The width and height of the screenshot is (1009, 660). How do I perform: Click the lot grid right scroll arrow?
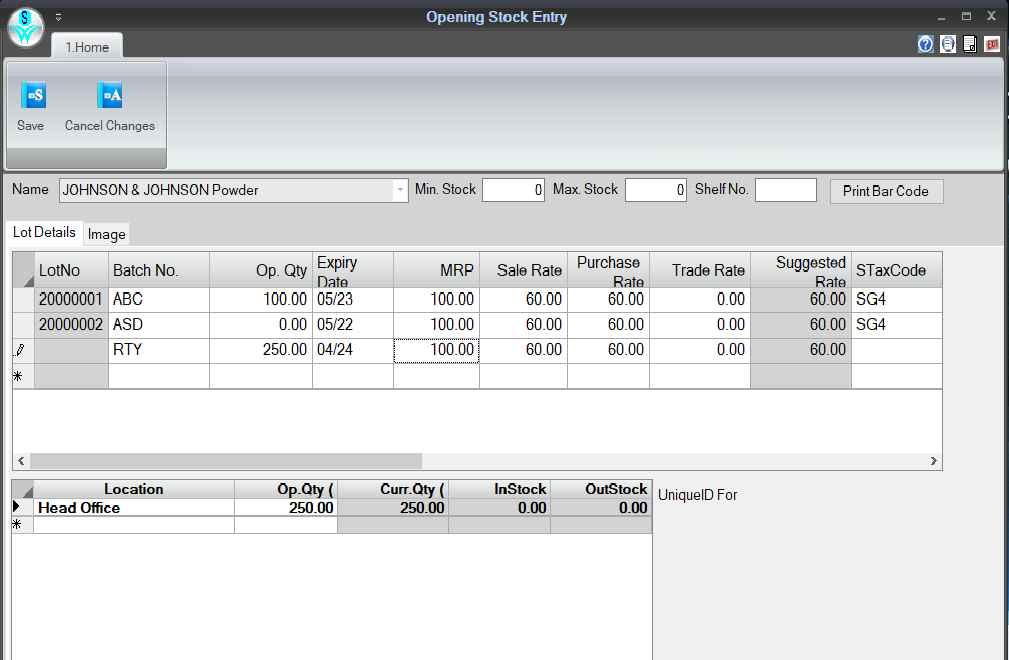point(934,461)
